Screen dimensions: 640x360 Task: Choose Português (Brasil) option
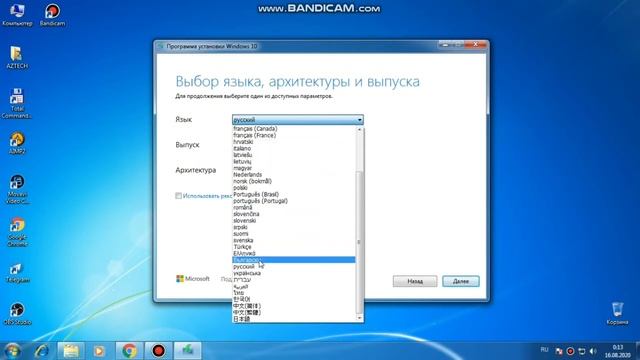[x=294, y=194]
